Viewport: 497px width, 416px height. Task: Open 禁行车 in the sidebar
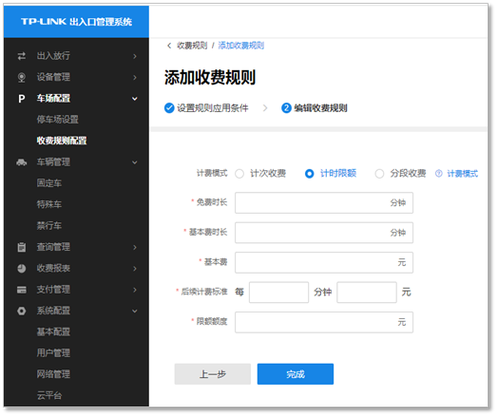click(49, 226)
